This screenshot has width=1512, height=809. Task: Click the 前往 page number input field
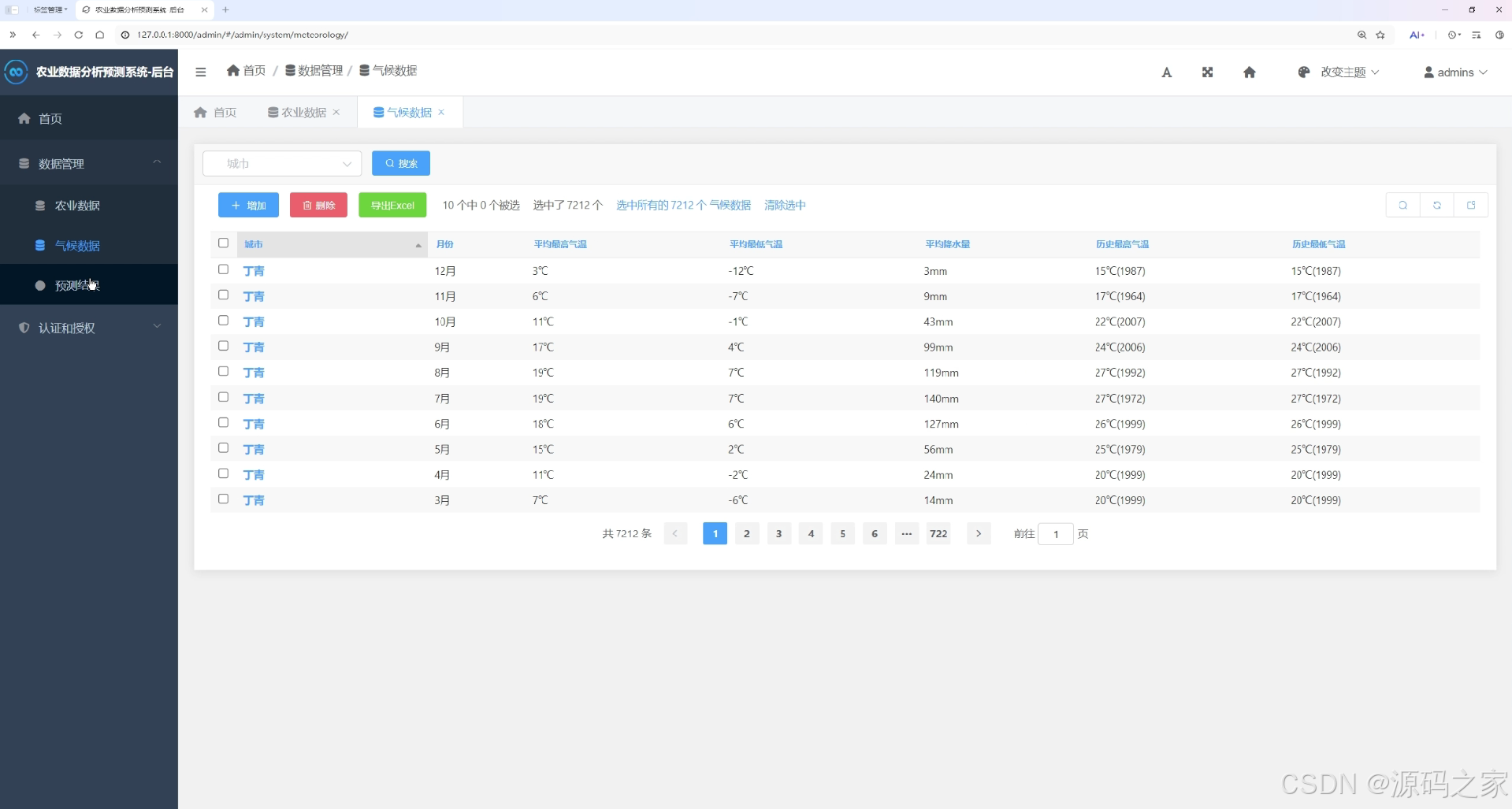click(1056, 533)
